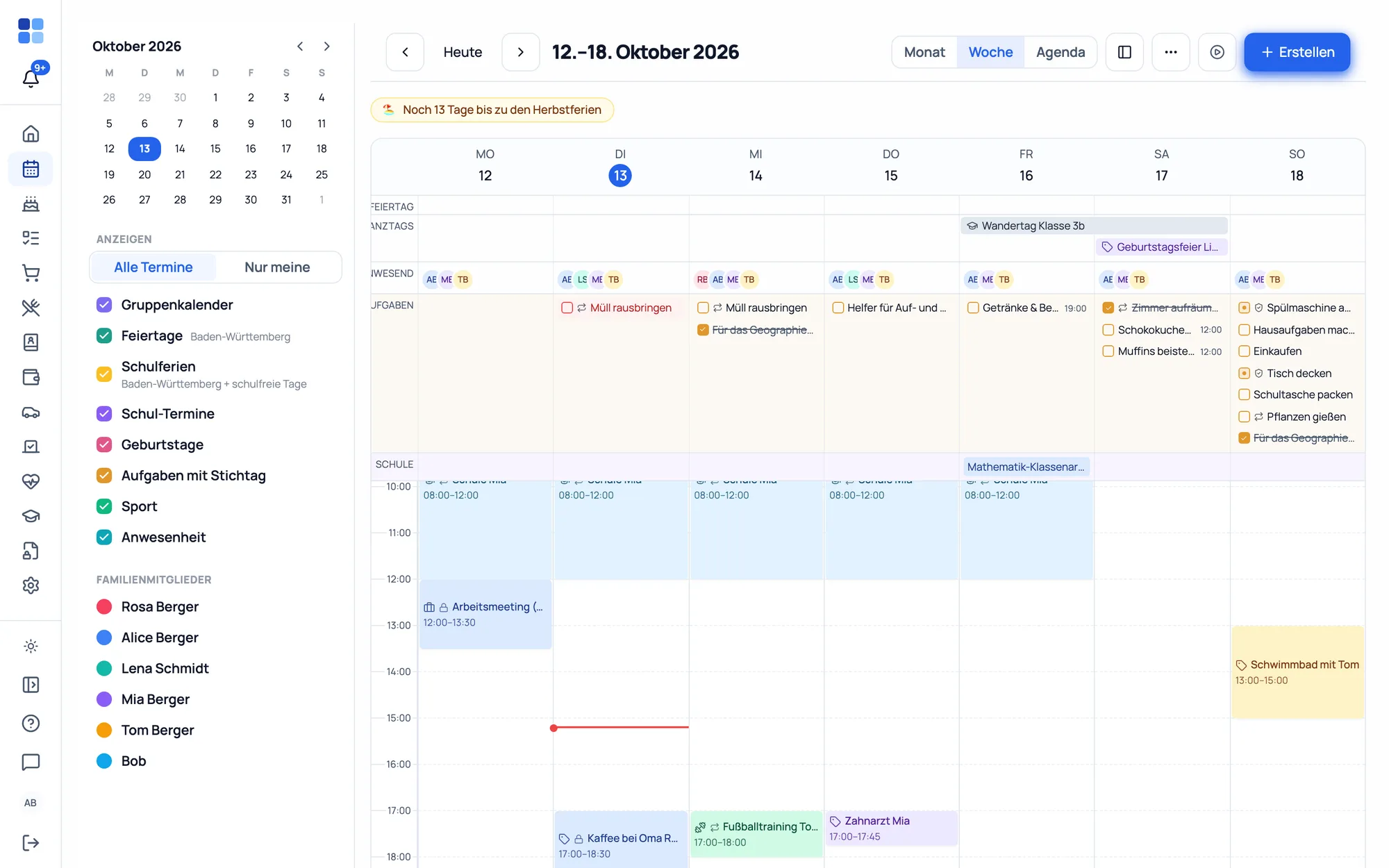Image resolution: width=1389 pixels, height=868 pixels.
Task: Click Mia Berger's purple color dot
Action: pyautogui.click(x=104, y=699)
